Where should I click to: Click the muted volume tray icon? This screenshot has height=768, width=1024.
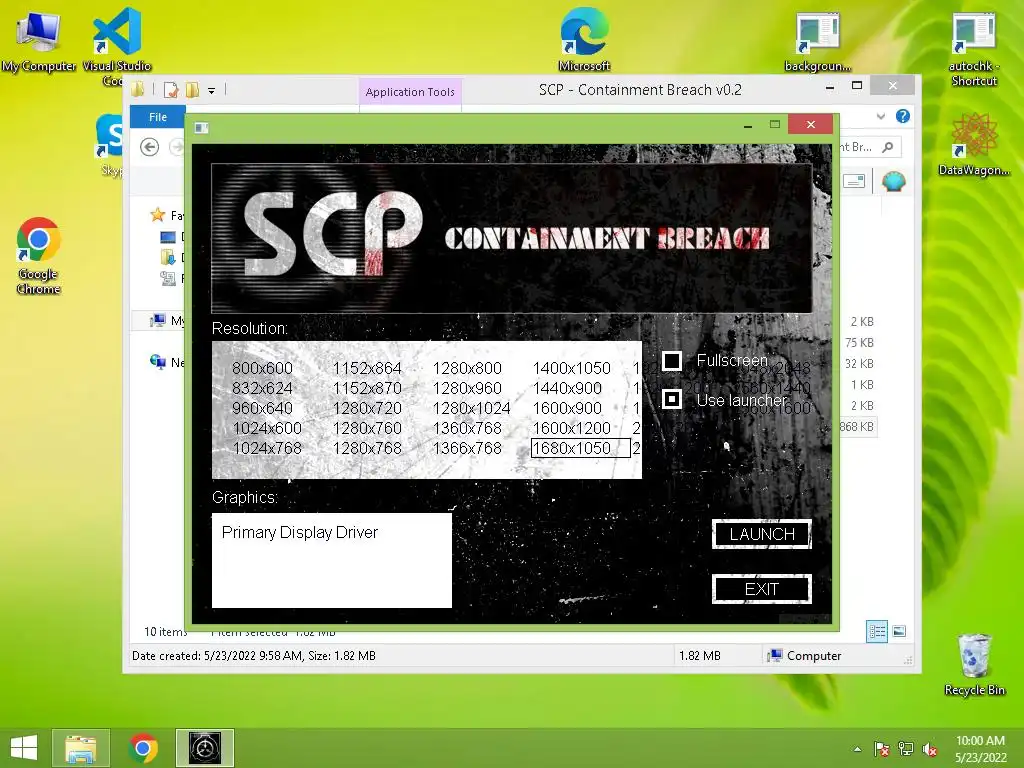(930, 749)
